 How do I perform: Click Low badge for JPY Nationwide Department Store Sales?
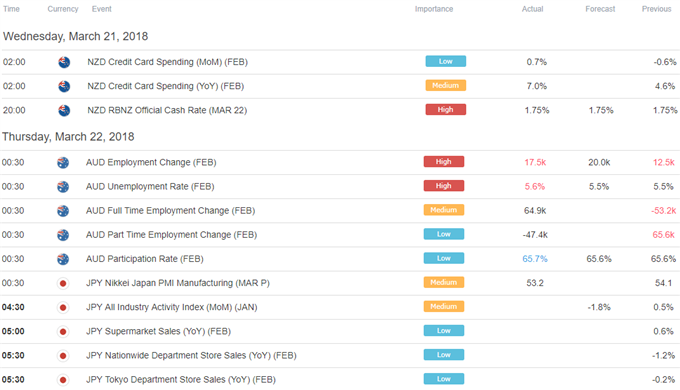[444, 354]
